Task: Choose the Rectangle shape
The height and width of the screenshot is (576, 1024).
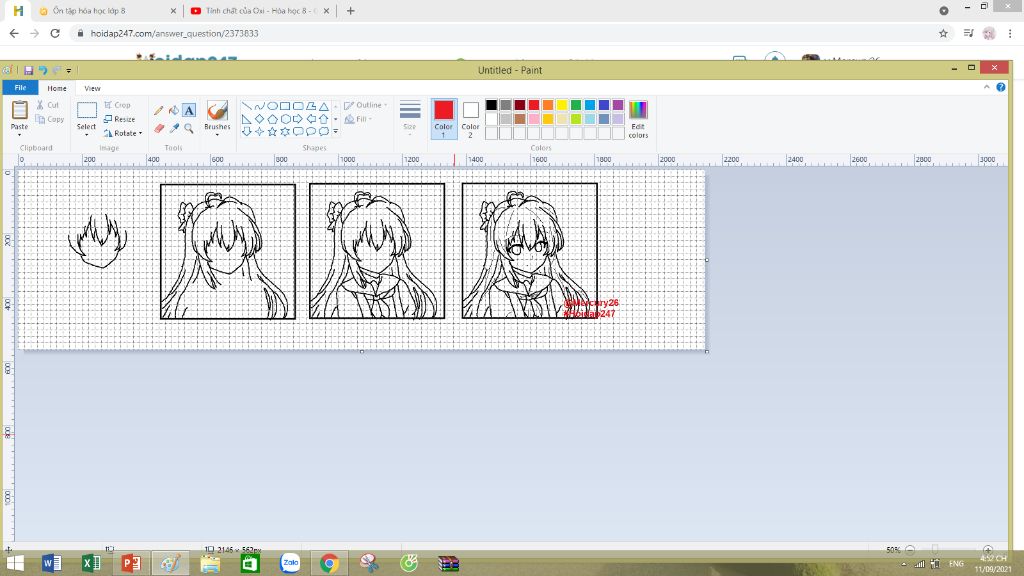Action: point(285,106)
